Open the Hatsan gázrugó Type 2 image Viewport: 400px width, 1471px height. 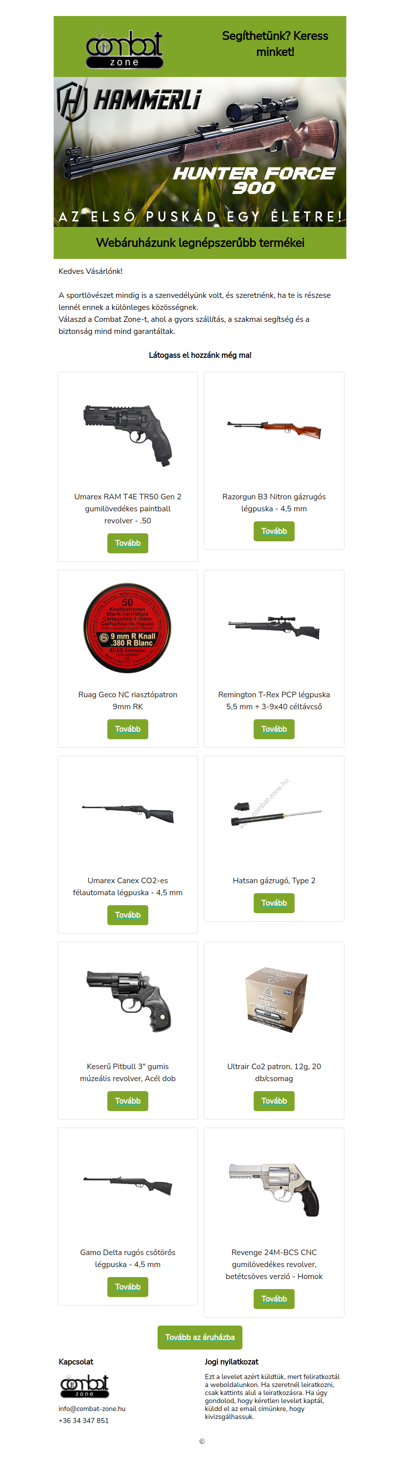pyautogui.click(x=274, y=811)
